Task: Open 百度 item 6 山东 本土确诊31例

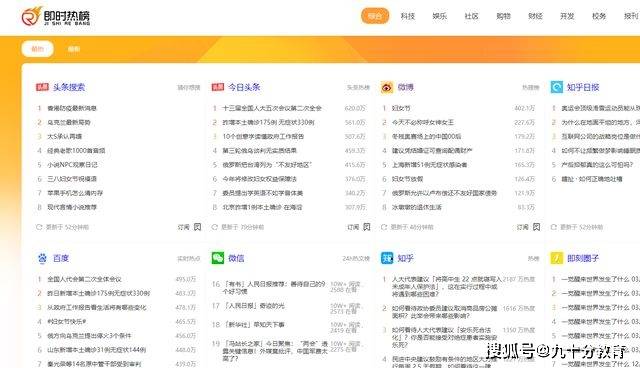Action: [x=97, y=350]
